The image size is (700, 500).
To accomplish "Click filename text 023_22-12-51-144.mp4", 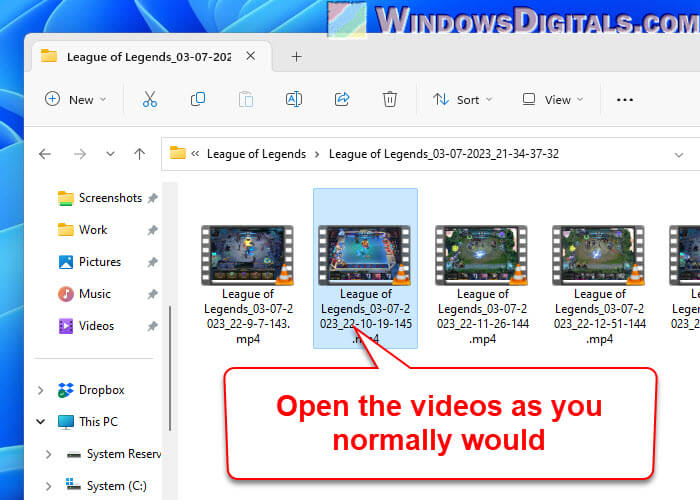I will [x=600, y=331].
